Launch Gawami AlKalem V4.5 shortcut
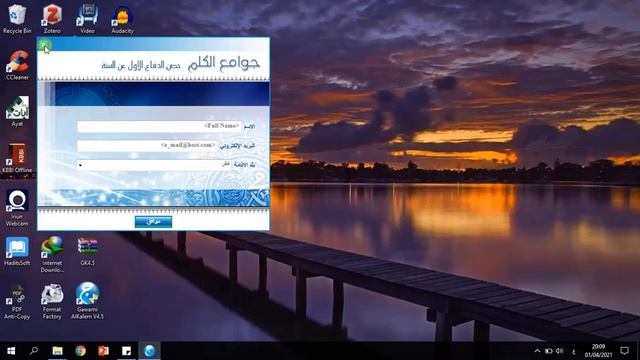 [x=87, y=300]
